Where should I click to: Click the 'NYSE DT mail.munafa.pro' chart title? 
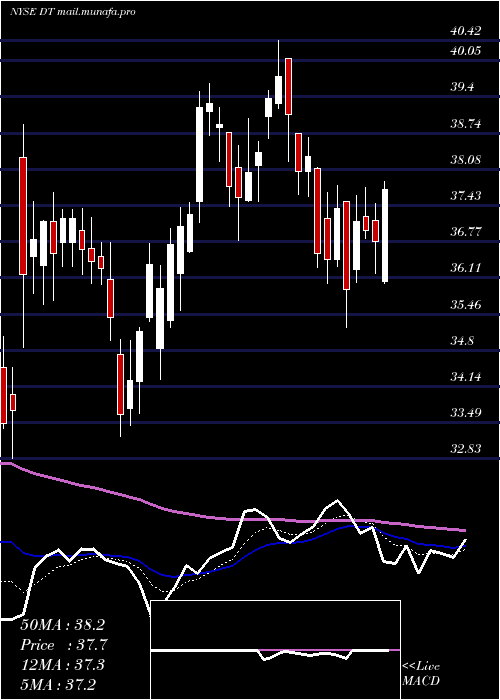point(72,12)
